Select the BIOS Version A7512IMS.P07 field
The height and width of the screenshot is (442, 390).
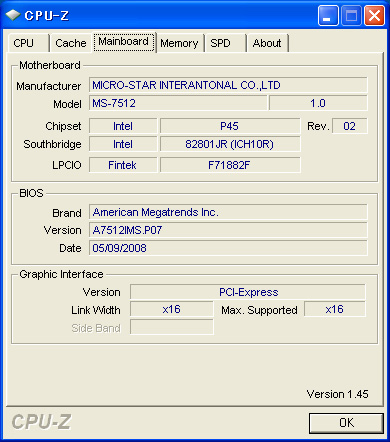pos(228,230)
